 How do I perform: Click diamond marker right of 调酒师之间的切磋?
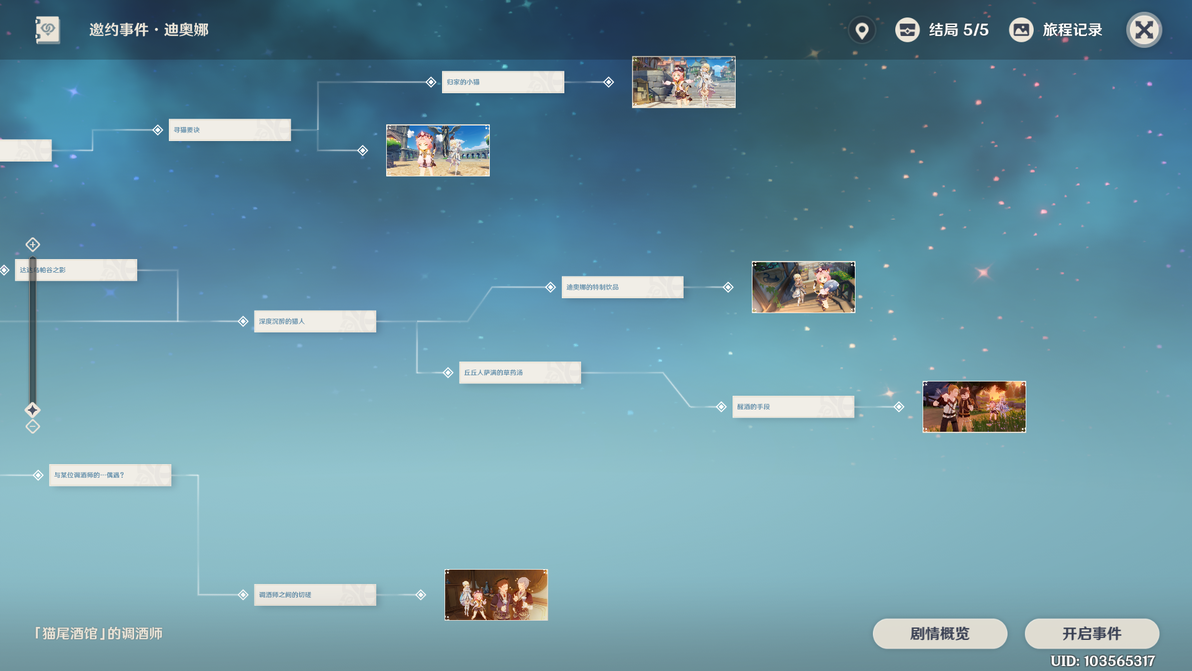(x=420, y=595)
